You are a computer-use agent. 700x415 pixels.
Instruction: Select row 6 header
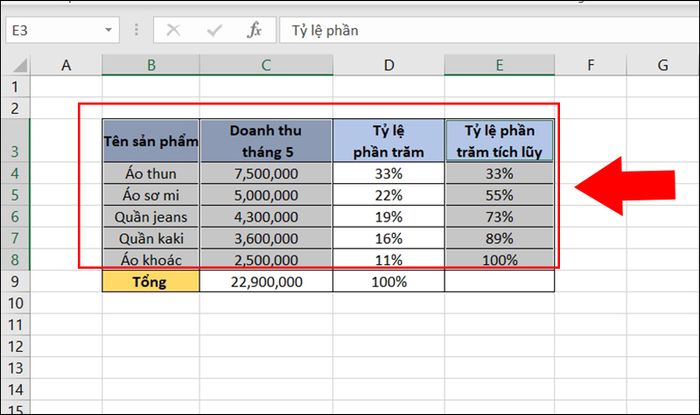[15, 216]
